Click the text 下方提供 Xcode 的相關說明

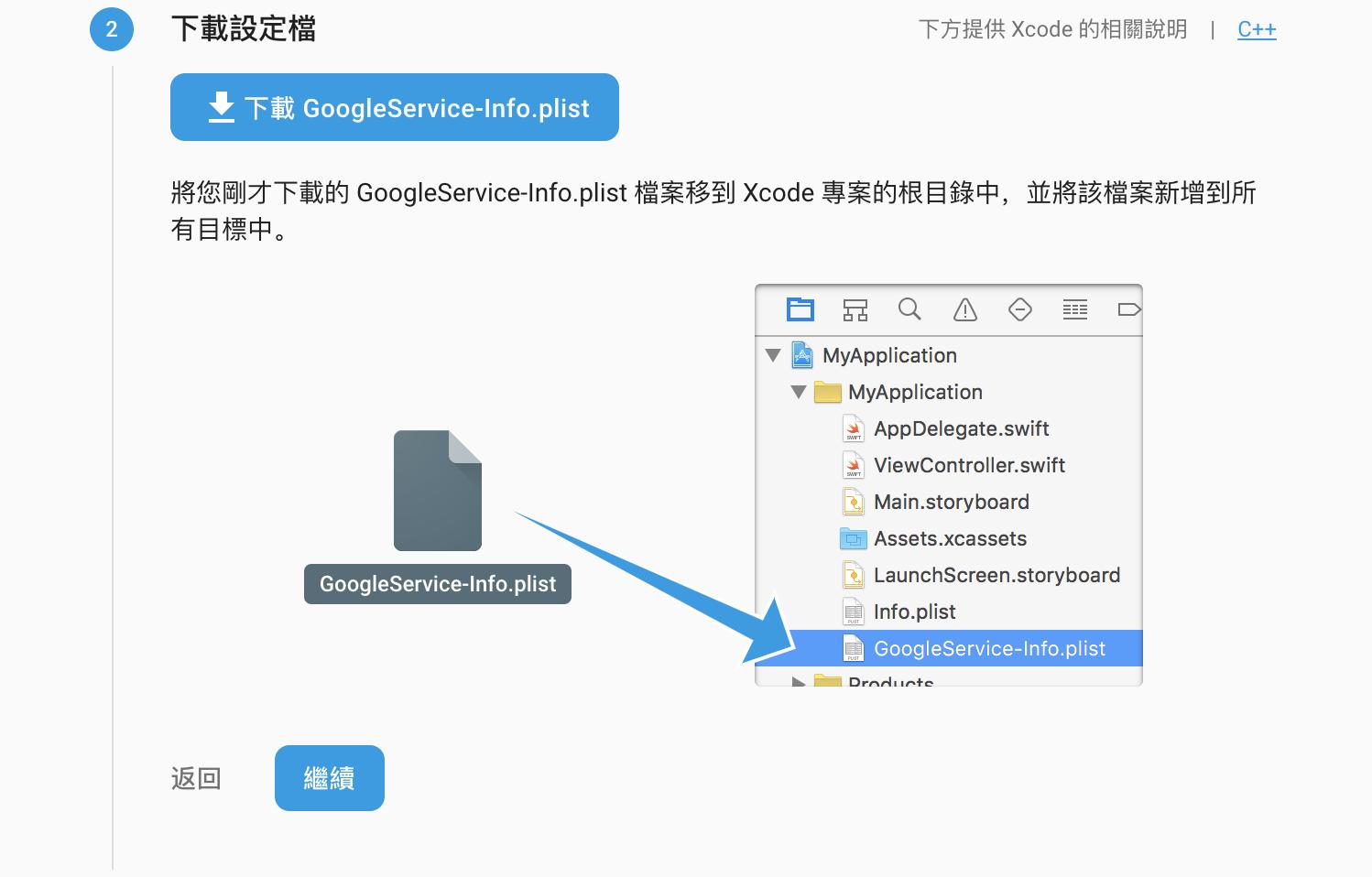(x=1052, y=29)
